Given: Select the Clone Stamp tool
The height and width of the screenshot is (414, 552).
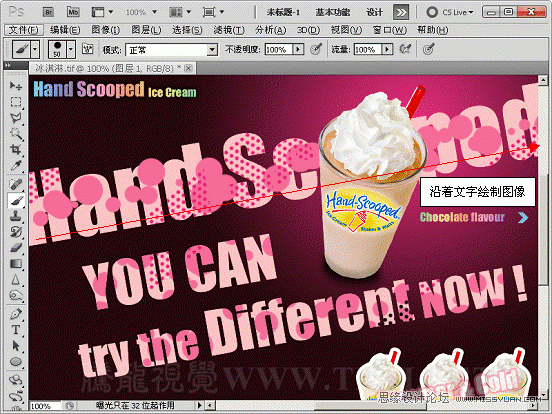Looking at the screenshot, I should (15, 216).
